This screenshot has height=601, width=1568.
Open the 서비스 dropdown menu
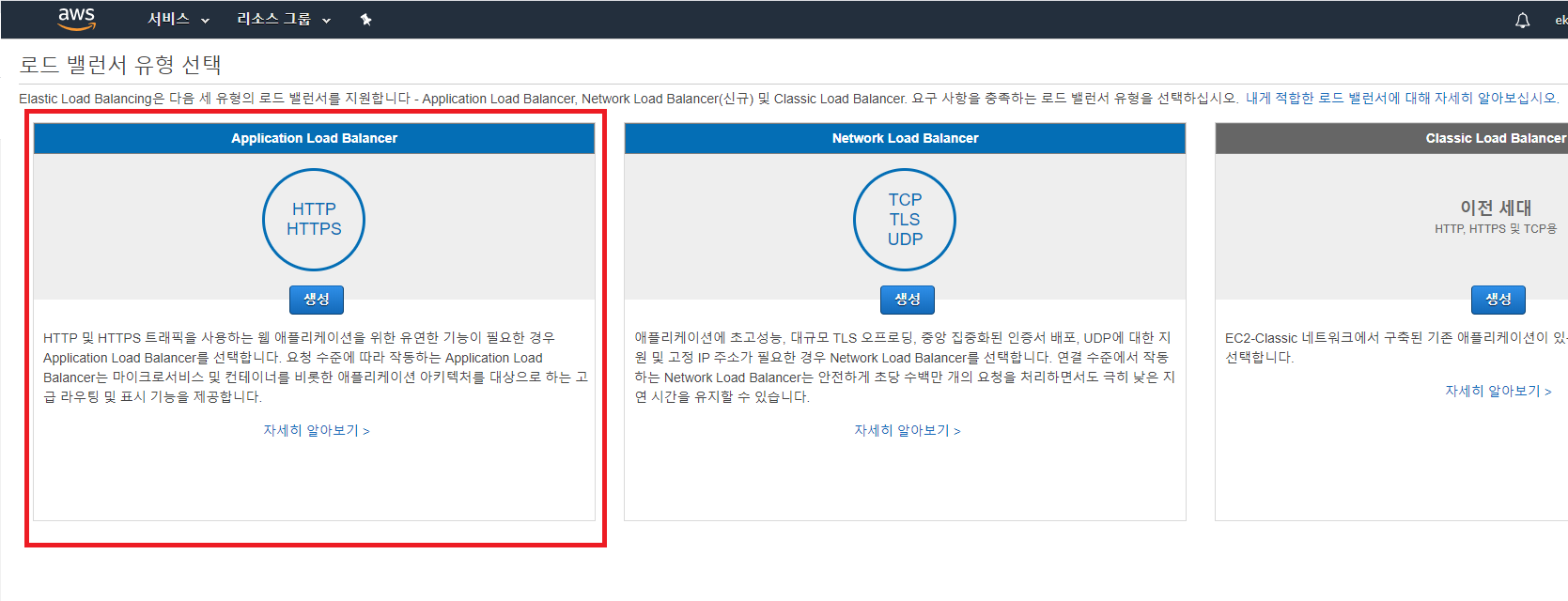click(179, 19)
